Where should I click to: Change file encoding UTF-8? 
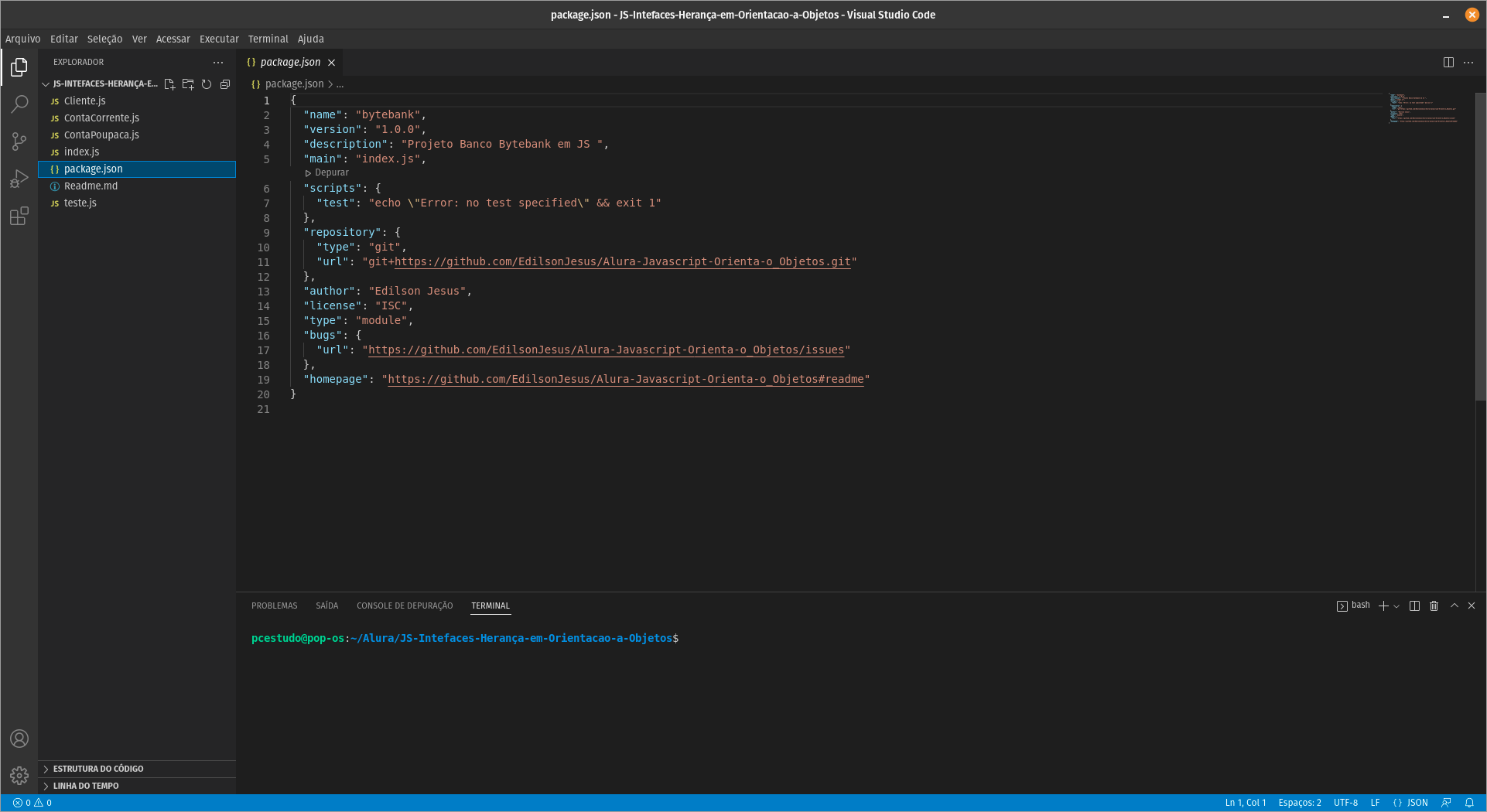click(1345, 803)
